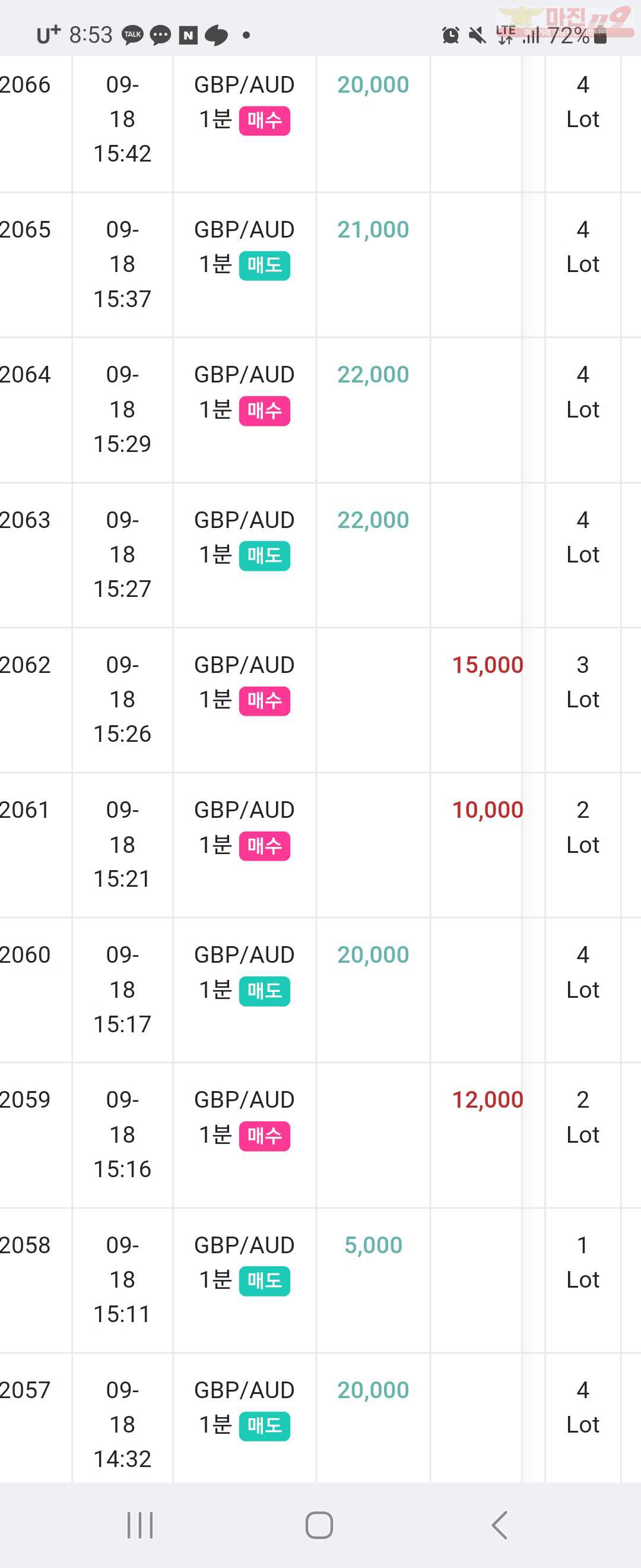Tap the speech bubble message notification icon
Screen dimensions: 641x1568
coord(161,36)
